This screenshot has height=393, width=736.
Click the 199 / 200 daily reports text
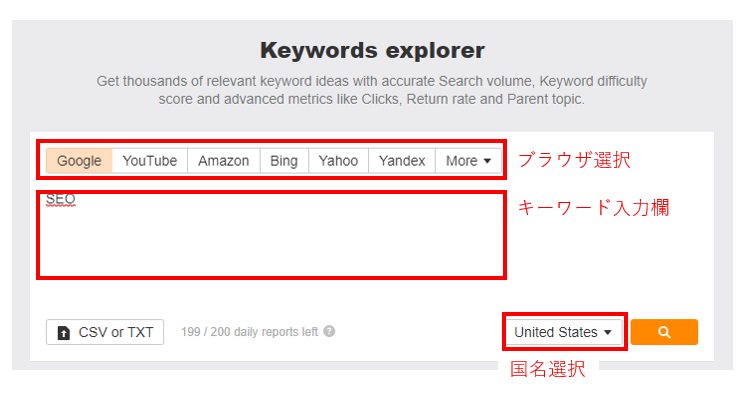(x=249, y=331)
